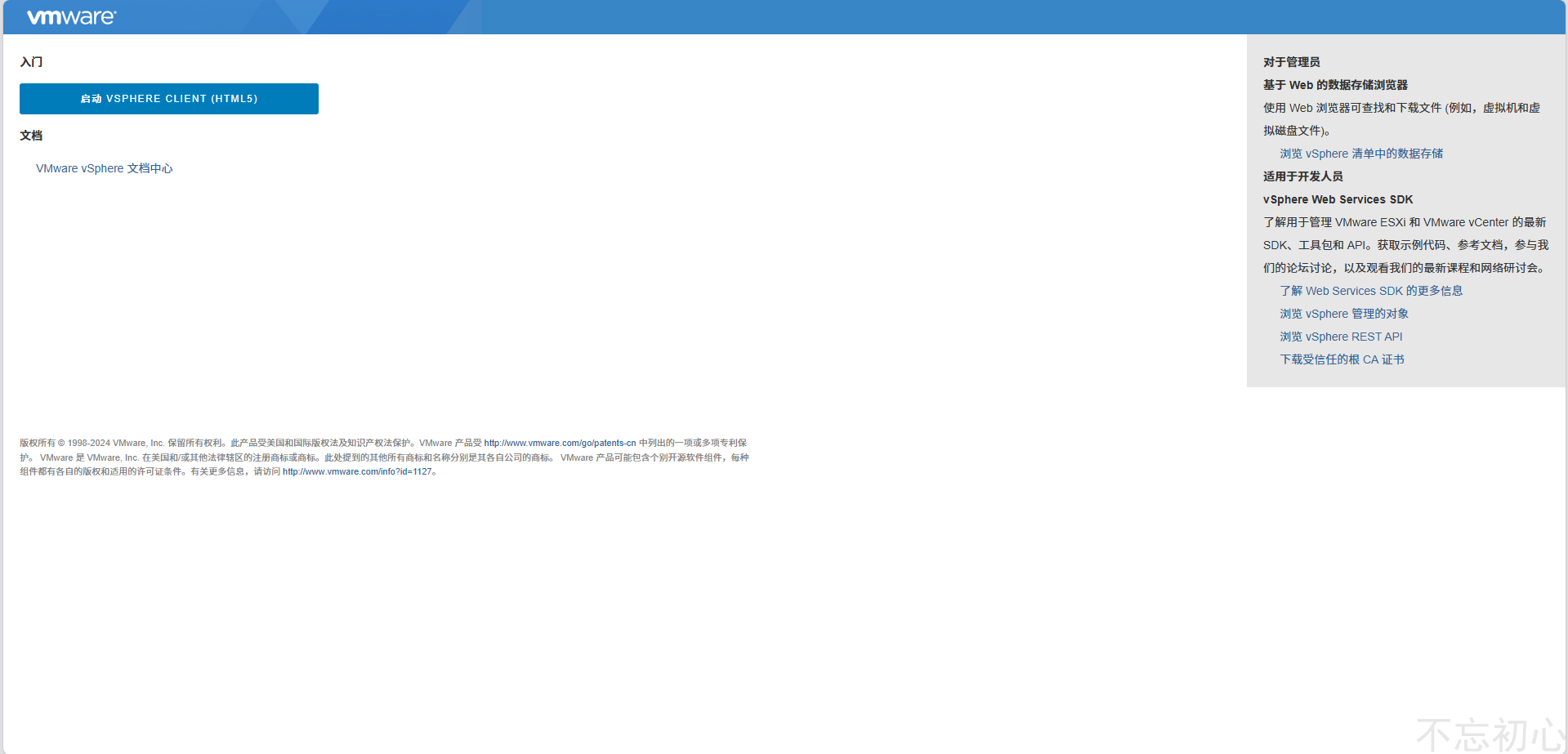Screen dimensions: 1568x754
Task: Click the 对于管理员 heading
Action: pyautogui.click(x=1292, y=62)
